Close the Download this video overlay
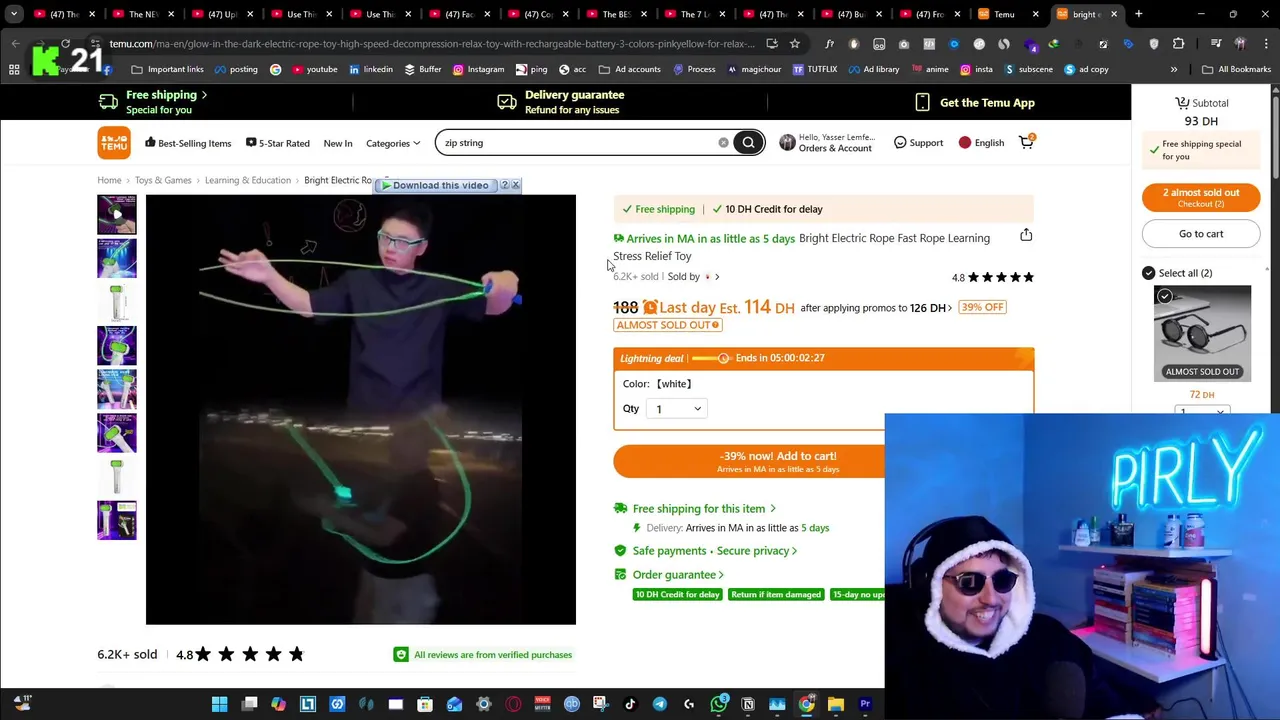 (x=515, y=185)
